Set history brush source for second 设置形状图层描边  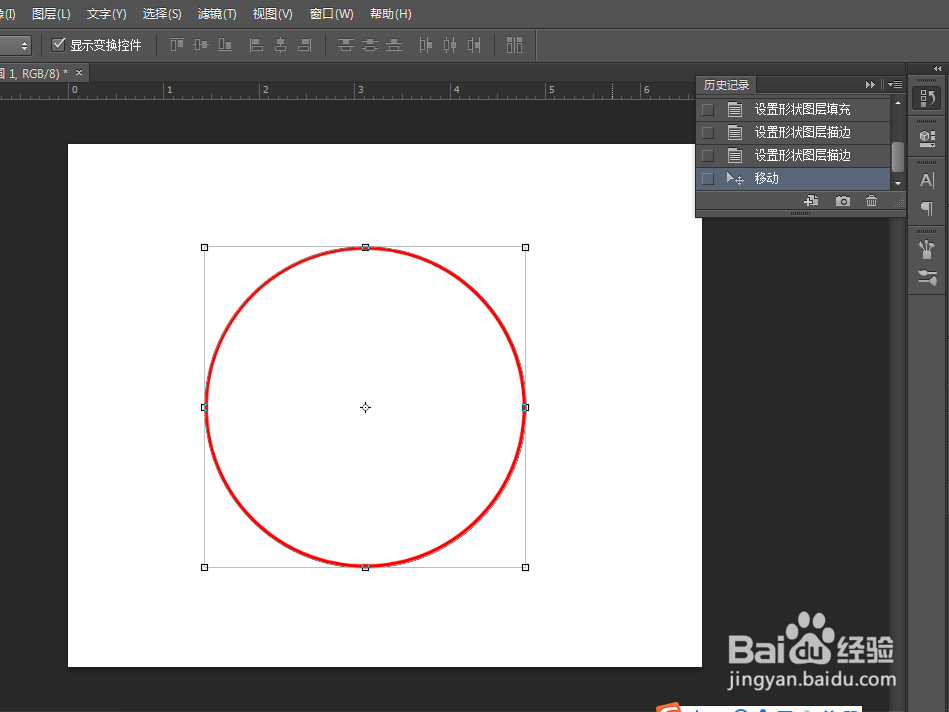pos(708,156)
